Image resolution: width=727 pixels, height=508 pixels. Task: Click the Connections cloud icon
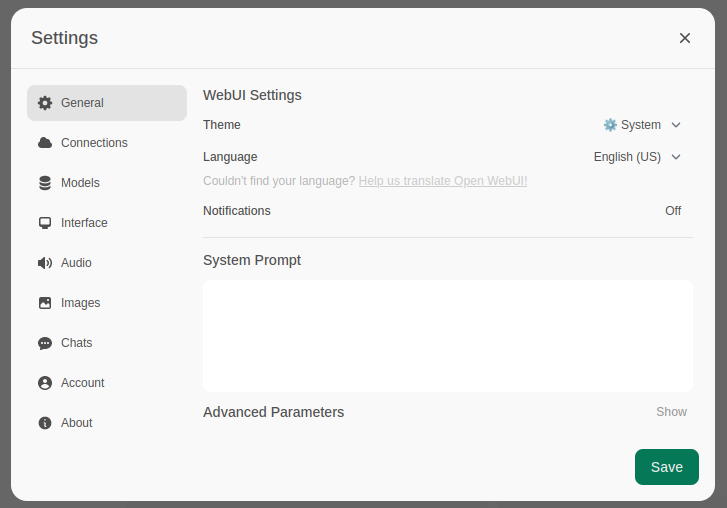[x=45, y=143]
